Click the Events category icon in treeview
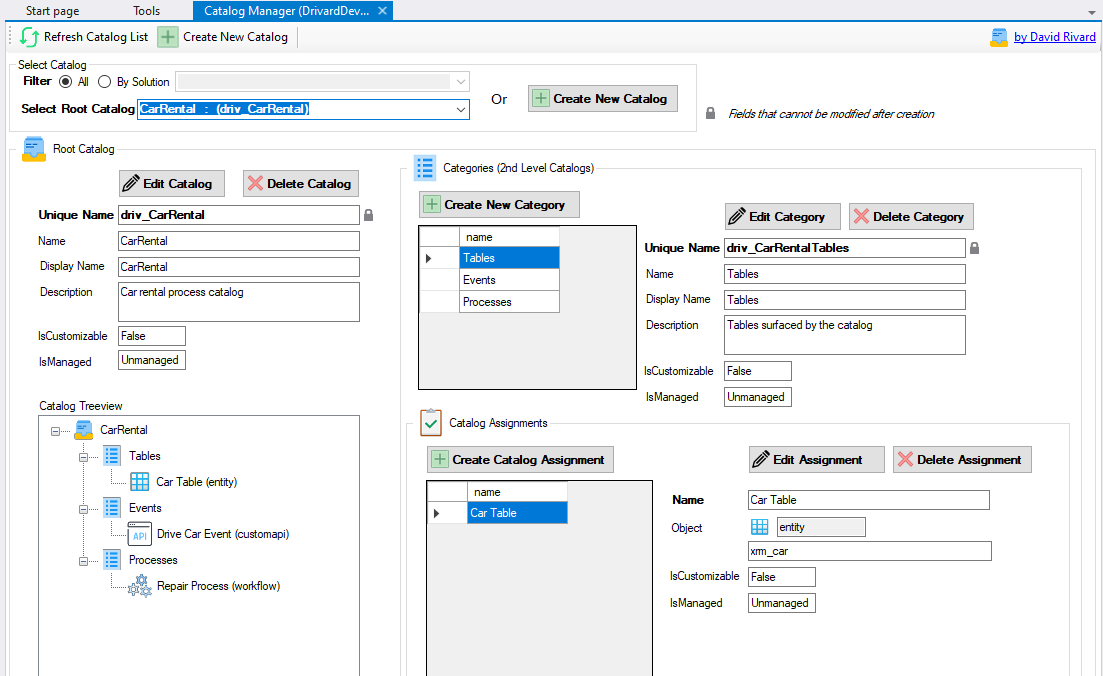The width and height of the screenshot is (1103, 676). pos(112,508)
